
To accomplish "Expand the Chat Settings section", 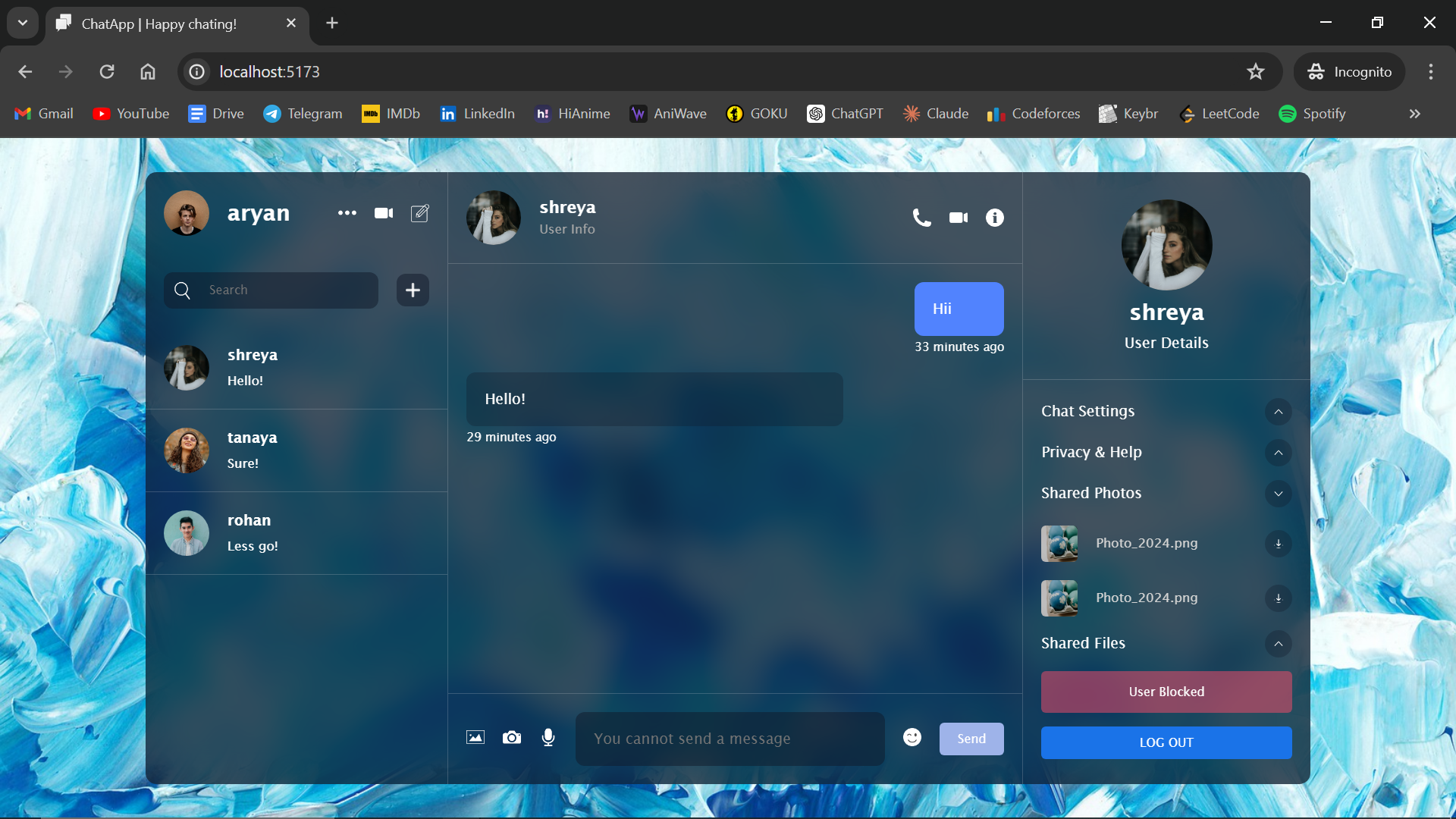I will [x=1278, y=411].
